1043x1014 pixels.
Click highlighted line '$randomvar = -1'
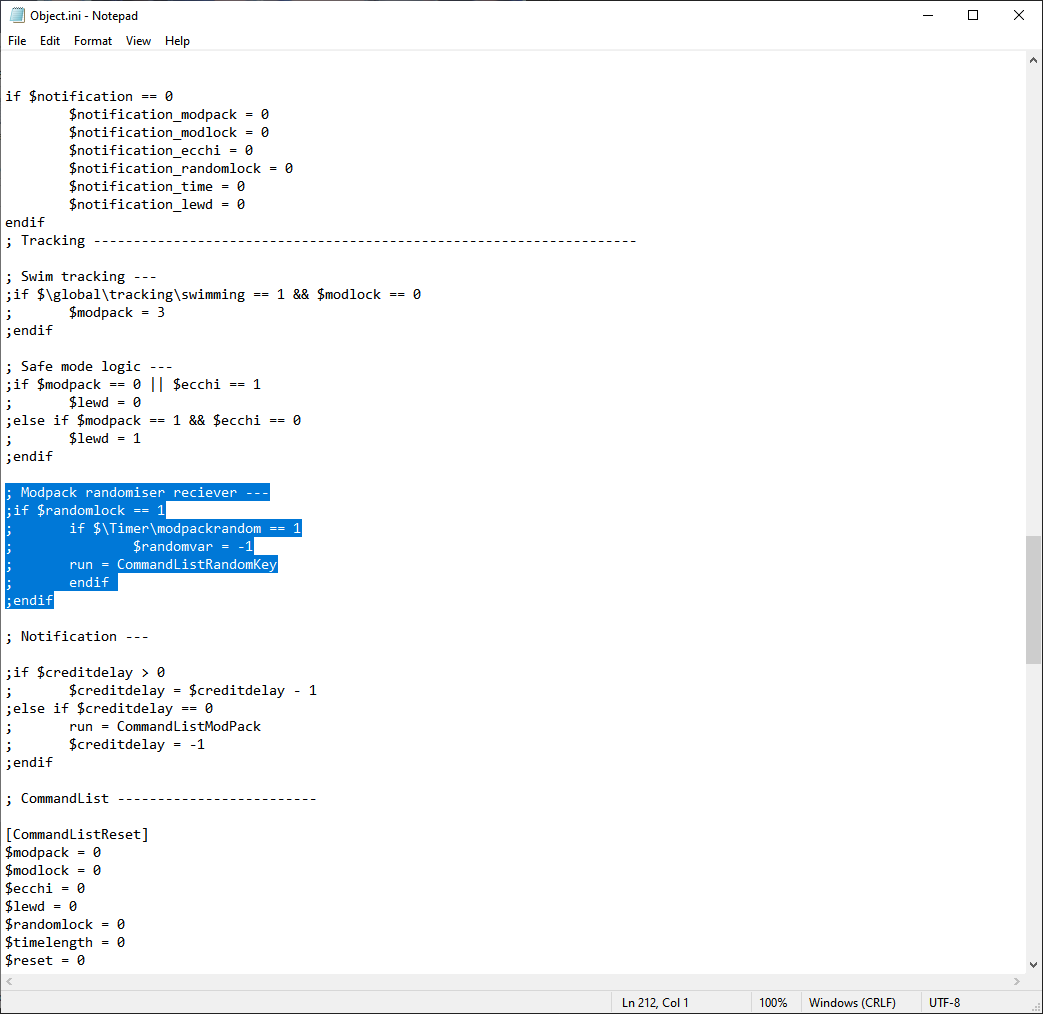193,546
